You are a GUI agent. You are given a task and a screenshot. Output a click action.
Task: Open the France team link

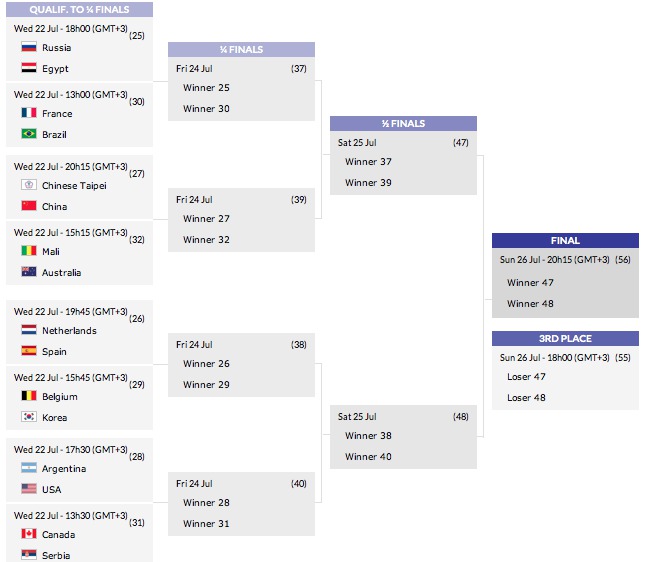coord(57,113)
